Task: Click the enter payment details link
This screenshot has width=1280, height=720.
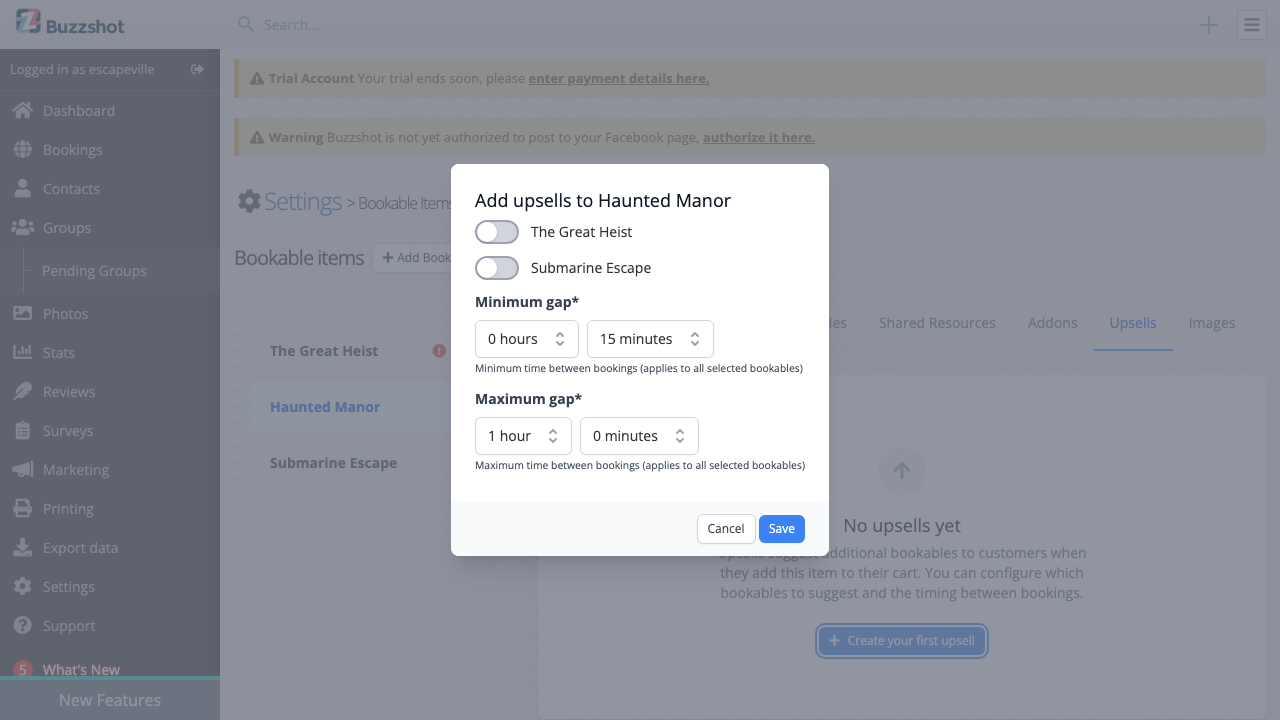Action: tap(618, 78)
